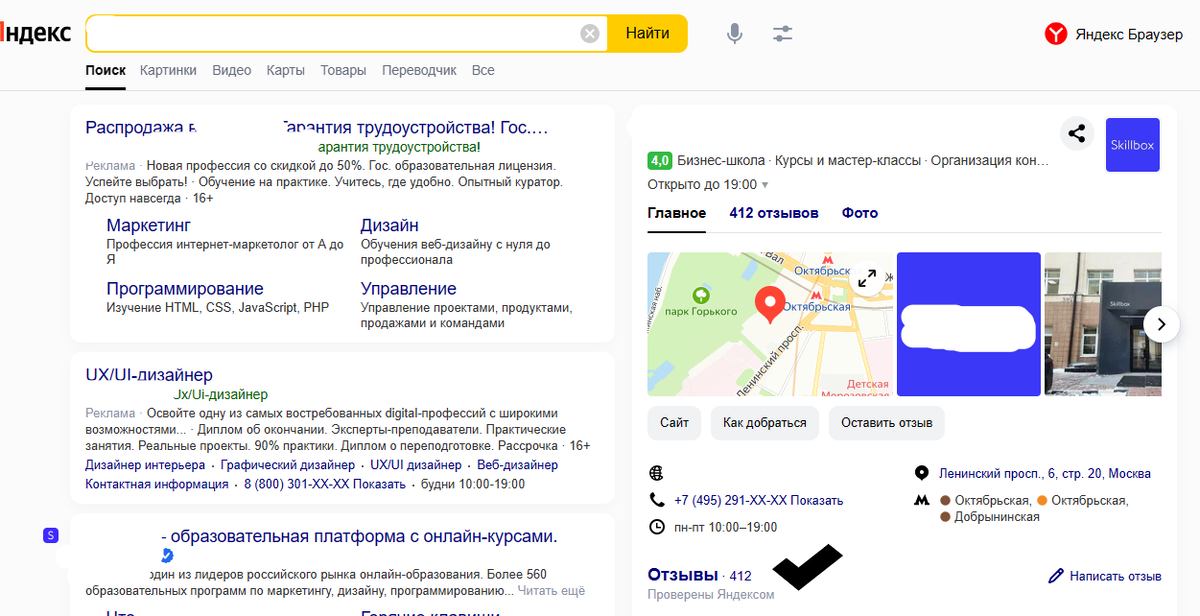Open the Управление ad sitelink
This screenshot has height=616, width=1200.
point(408,289)
